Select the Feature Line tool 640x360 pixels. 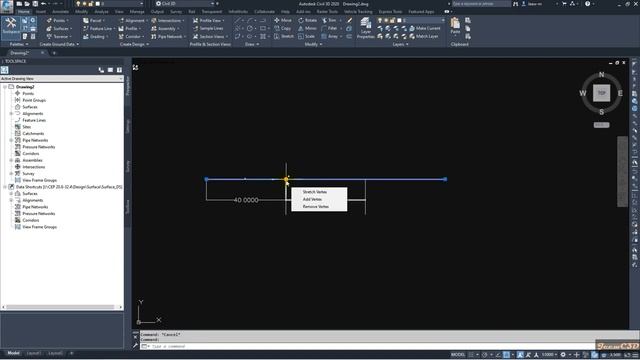[98, 29]
